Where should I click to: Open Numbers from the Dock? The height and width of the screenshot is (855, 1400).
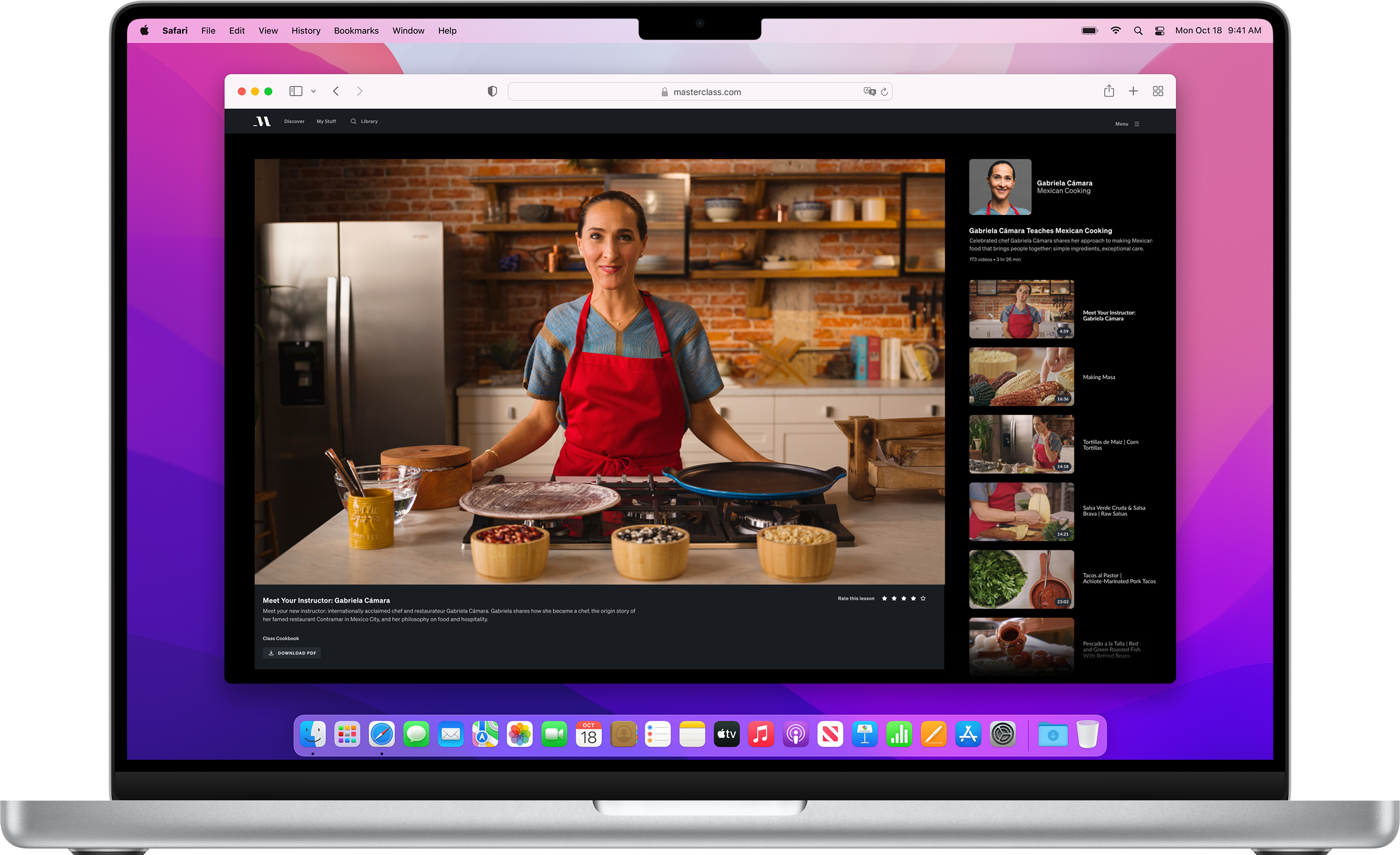pos(899,734)
